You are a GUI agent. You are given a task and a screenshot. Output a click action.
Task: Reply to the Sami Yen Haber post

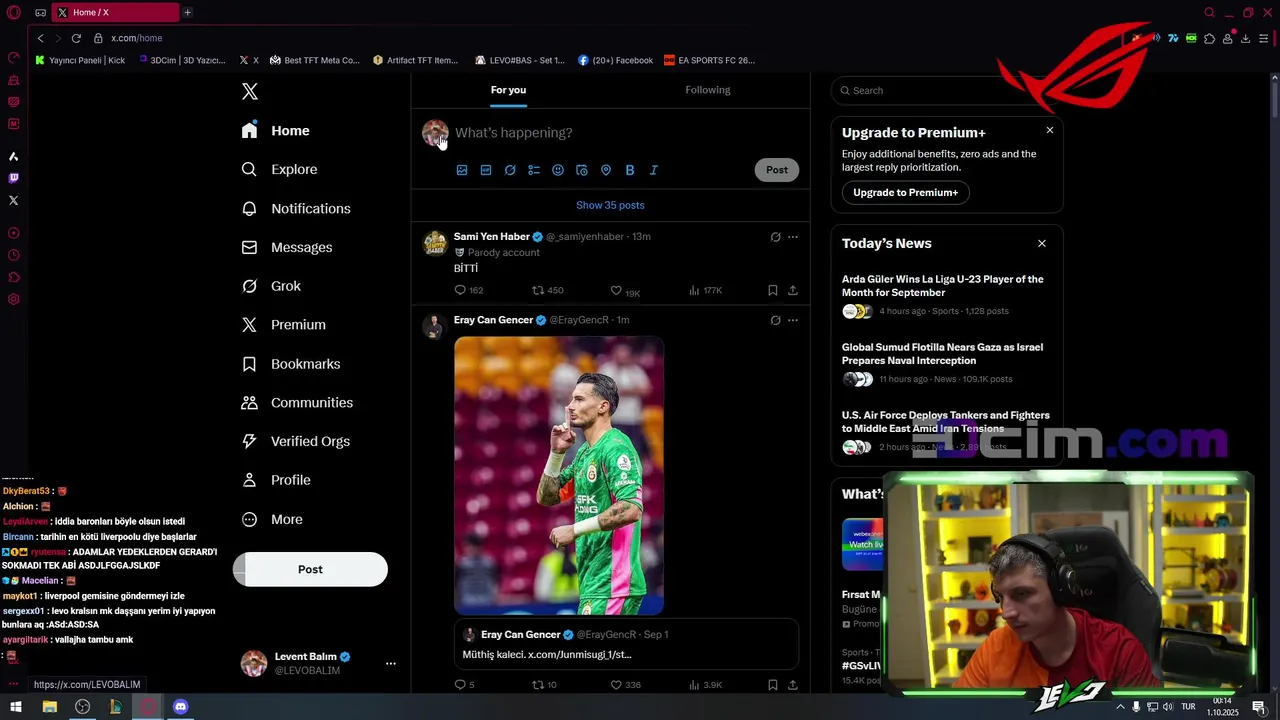coord(469,290)
